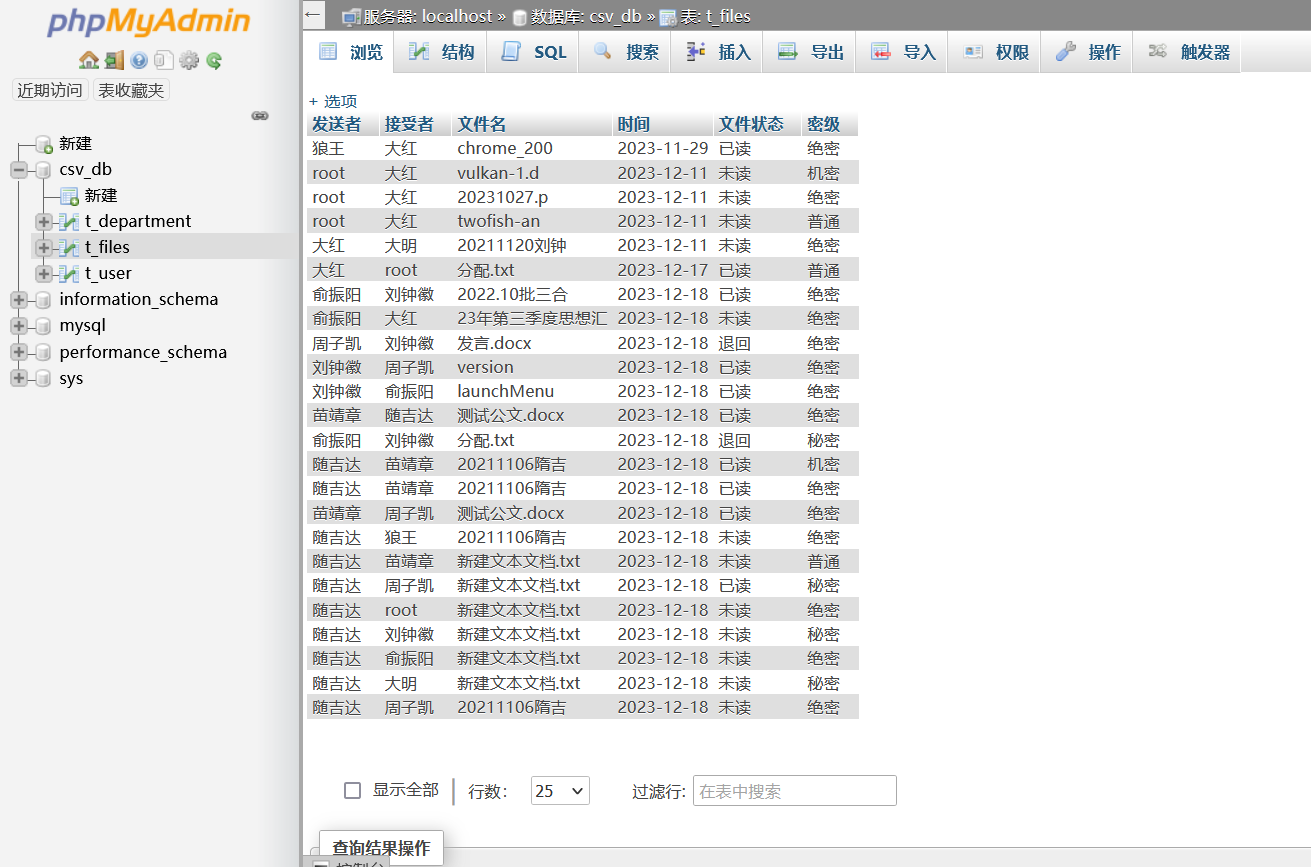Open phpMyAdmin documentation question-mark icon

click(x=139, y=60)
